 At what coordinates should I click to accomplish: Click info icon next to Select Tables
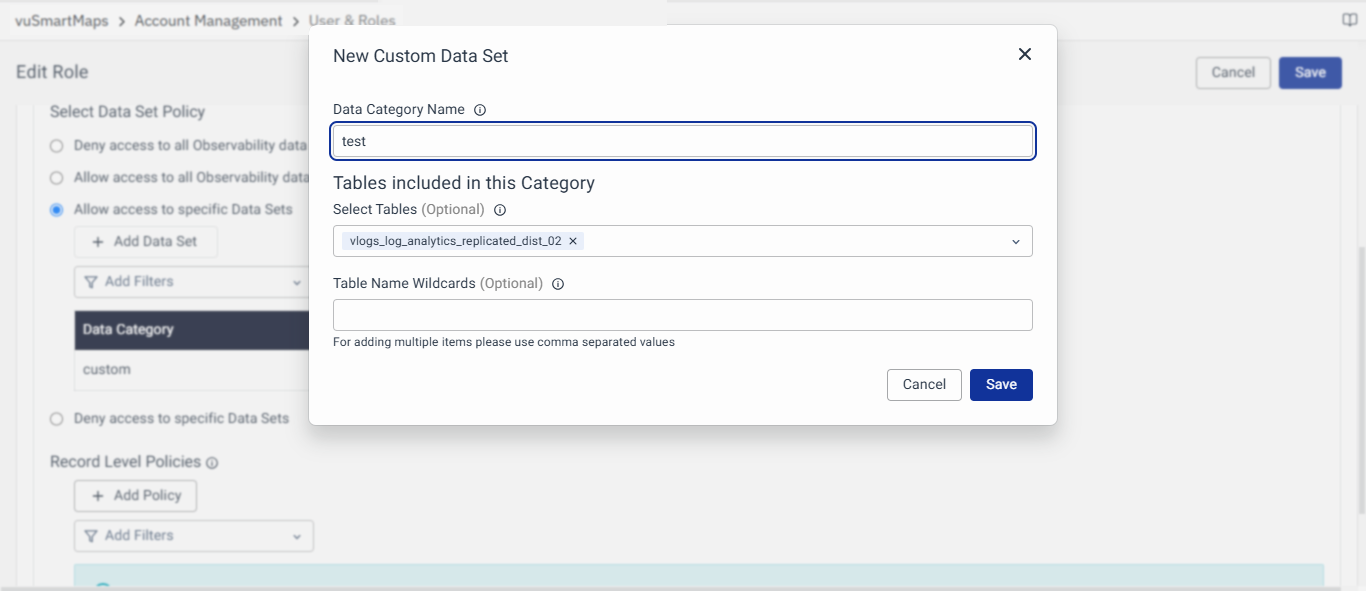click(500, 210)
